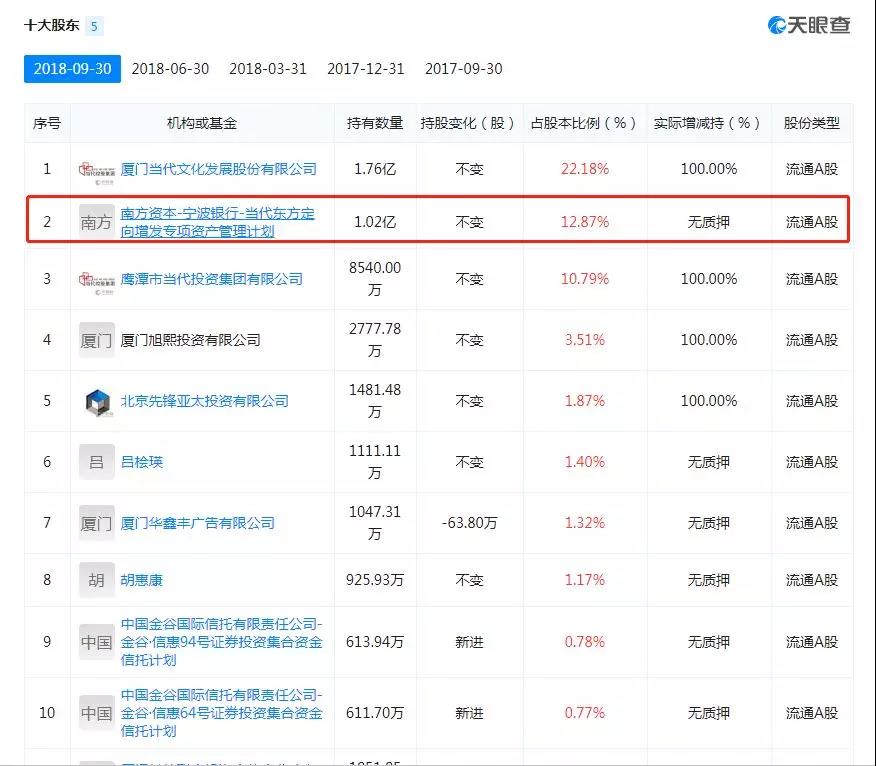Click the 1.32% share ratio cell
This screenshot has width=876, height=766.
click(x=584, y=523)
